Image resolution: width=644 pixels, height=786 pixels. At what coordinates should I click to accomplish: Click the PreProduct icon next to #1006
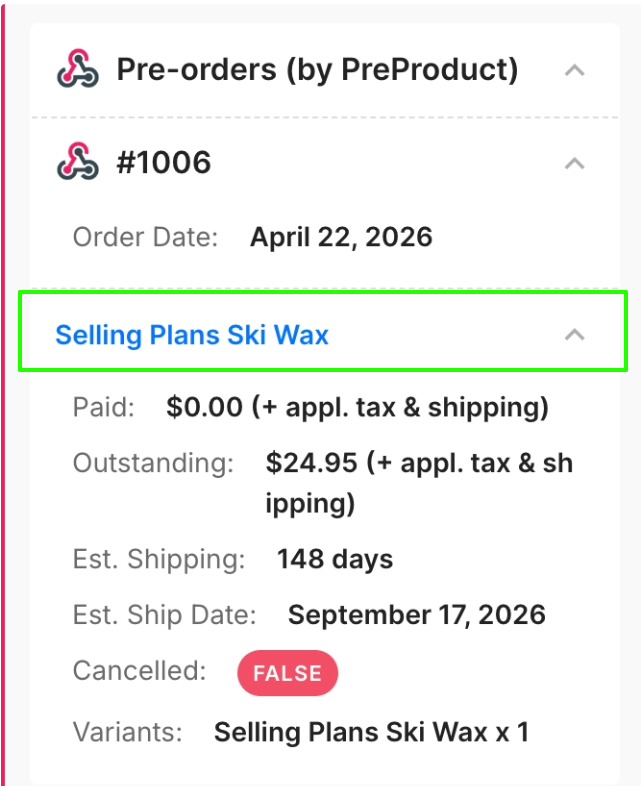(78, 162)
